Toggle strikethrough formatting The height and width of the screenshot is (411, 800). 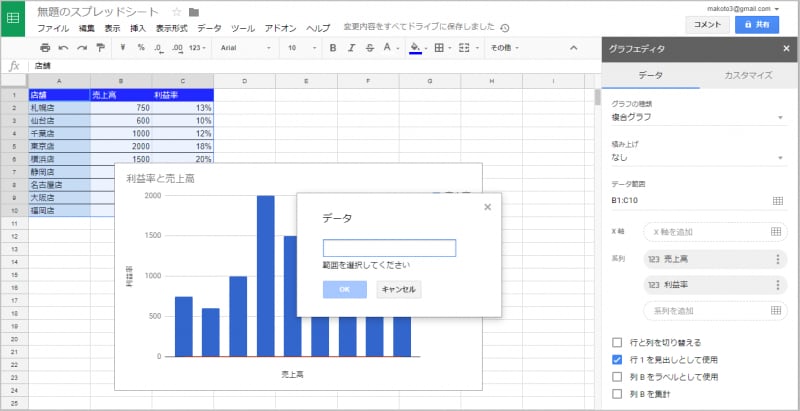click(x=369, y=48)
